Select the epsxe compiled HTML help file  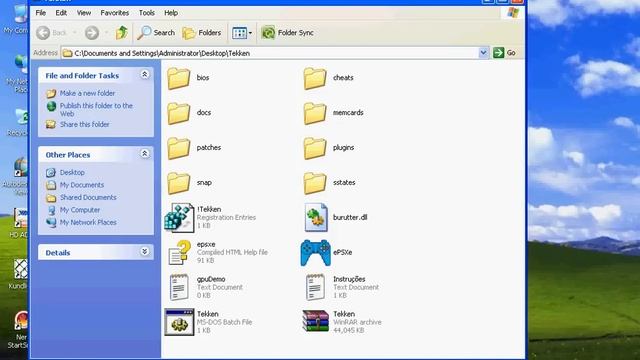pos(217,252)
